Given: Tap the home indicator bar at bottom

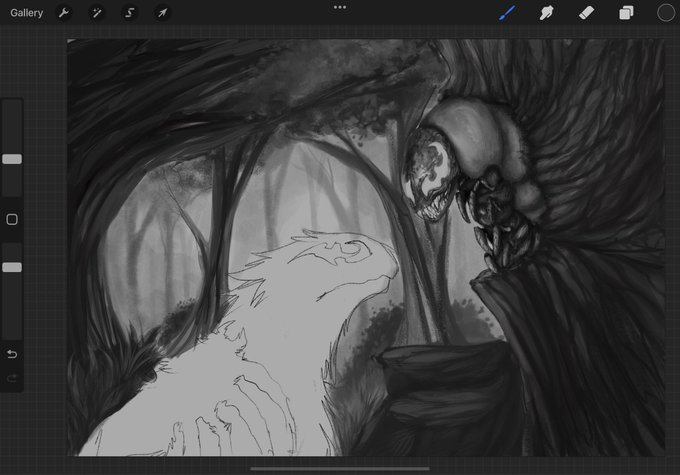Looking at the screenshot, I should click(340, 468).
